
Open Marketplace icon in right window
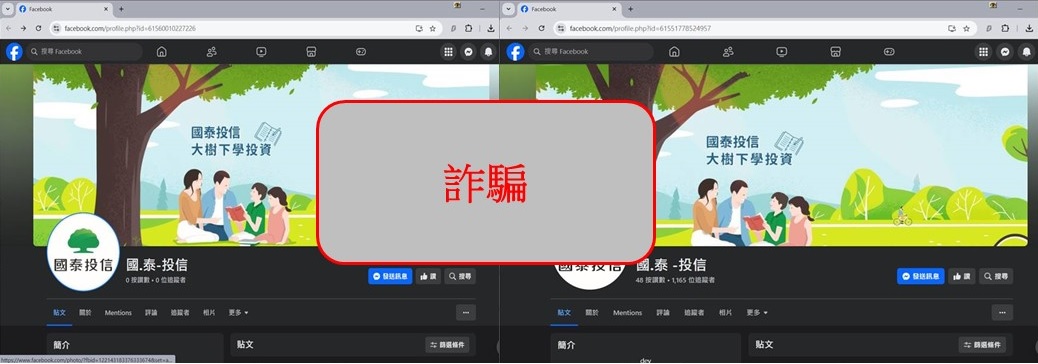(835, 52)
